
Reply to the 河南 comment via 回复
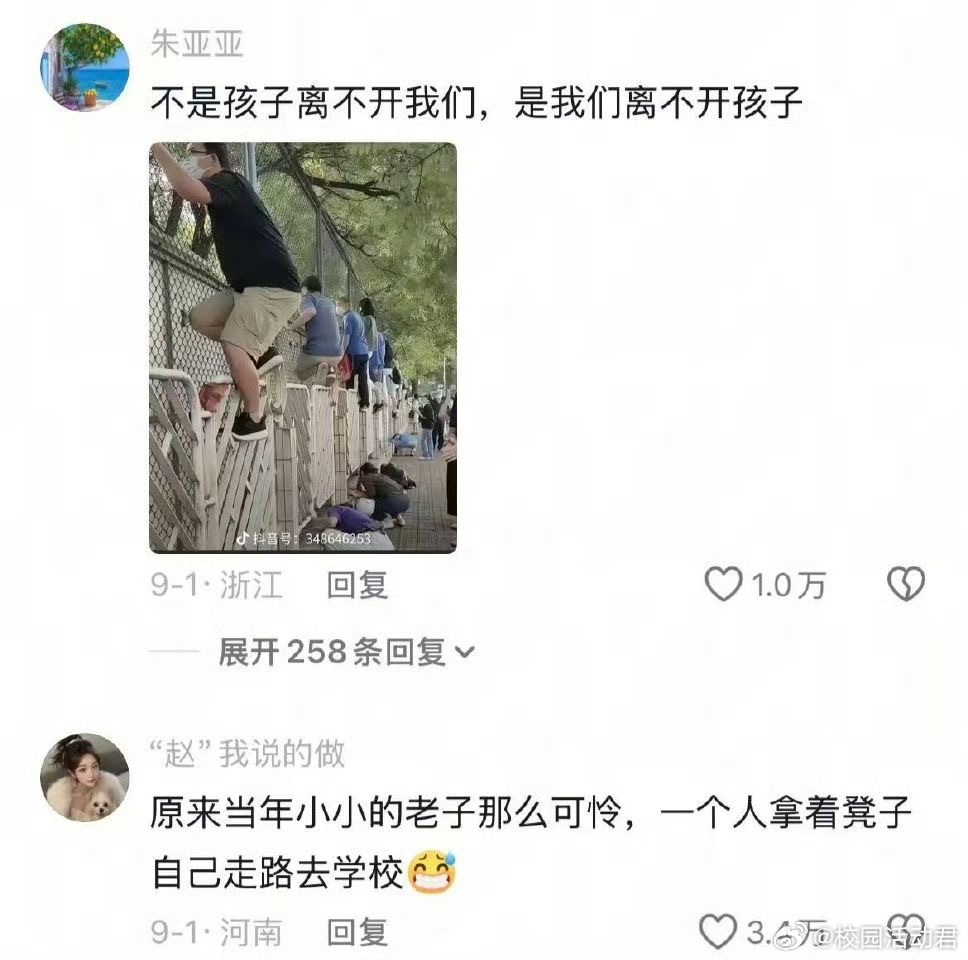[357, 932]
